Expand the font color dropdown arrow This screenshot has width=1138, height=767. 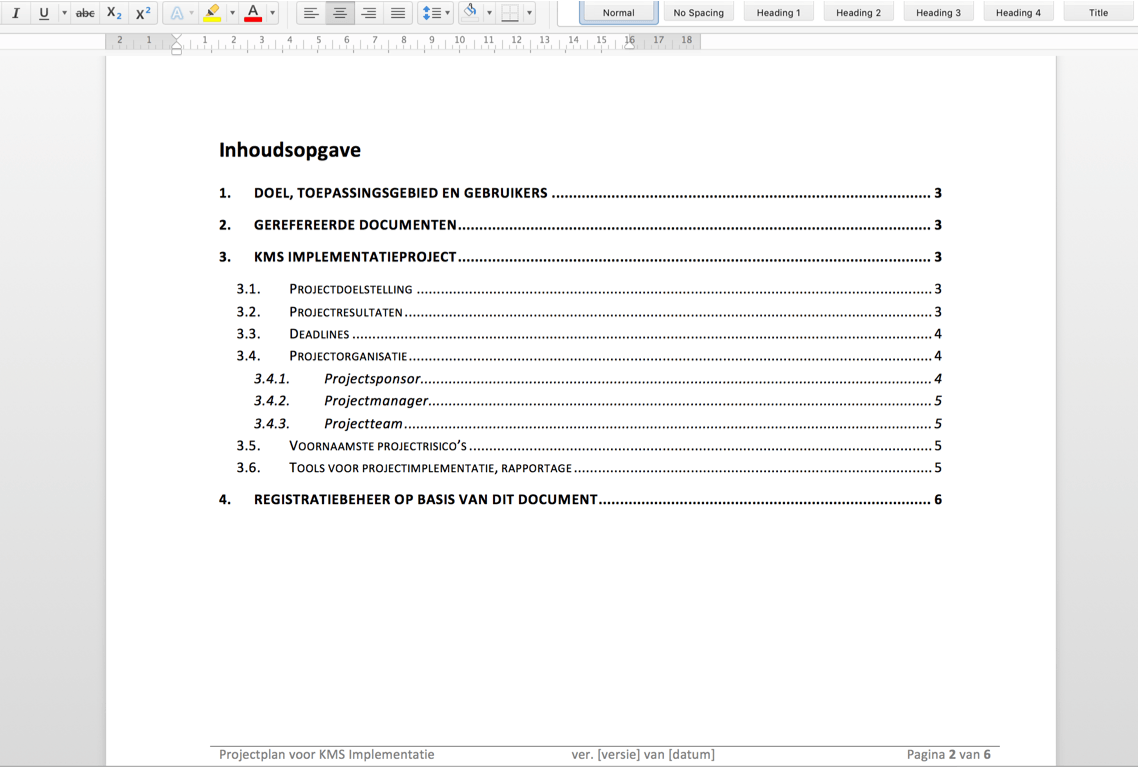pyautogui.click(x=271, y=13)
